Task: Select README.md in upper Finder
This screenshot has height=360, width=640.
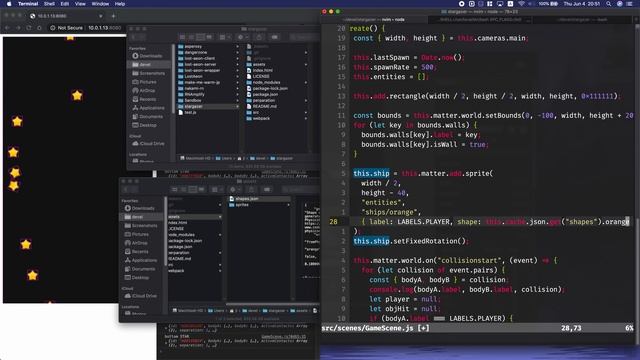Action: coord(262,107)
